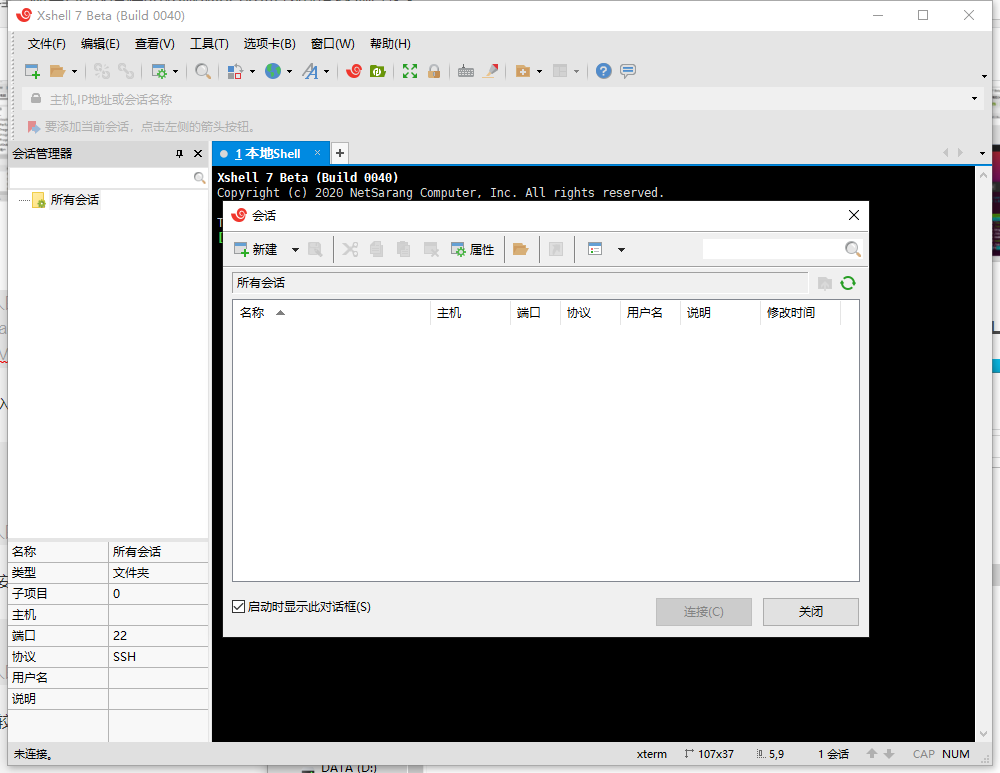Screen dimensions: 1000x773
Task: Open the 选项卡(B) menu
Action: click(269, 44)
